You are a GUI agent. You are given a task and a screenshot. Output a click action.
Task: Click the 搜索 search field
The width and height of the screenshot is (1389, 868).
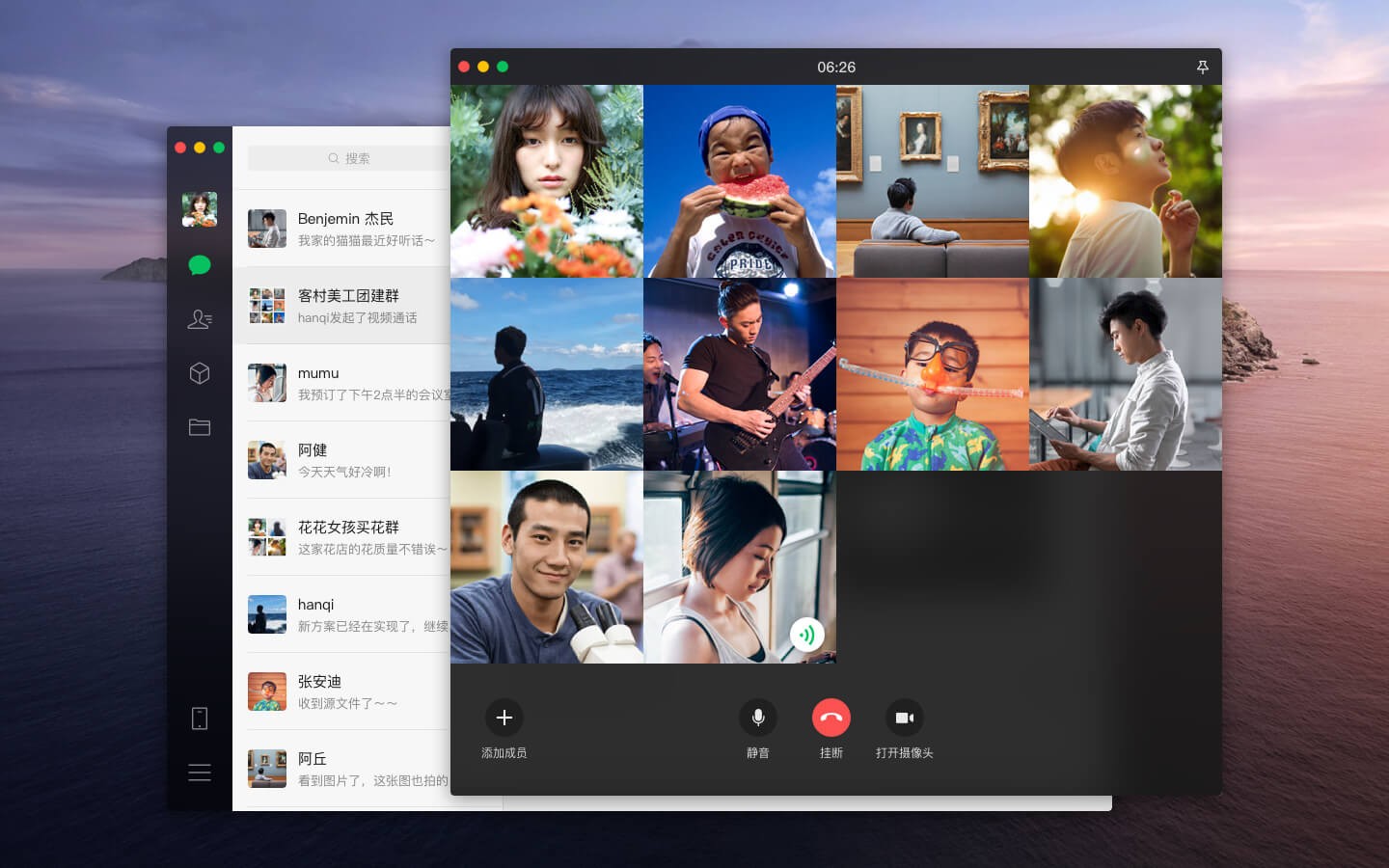(x=349, y=158)
